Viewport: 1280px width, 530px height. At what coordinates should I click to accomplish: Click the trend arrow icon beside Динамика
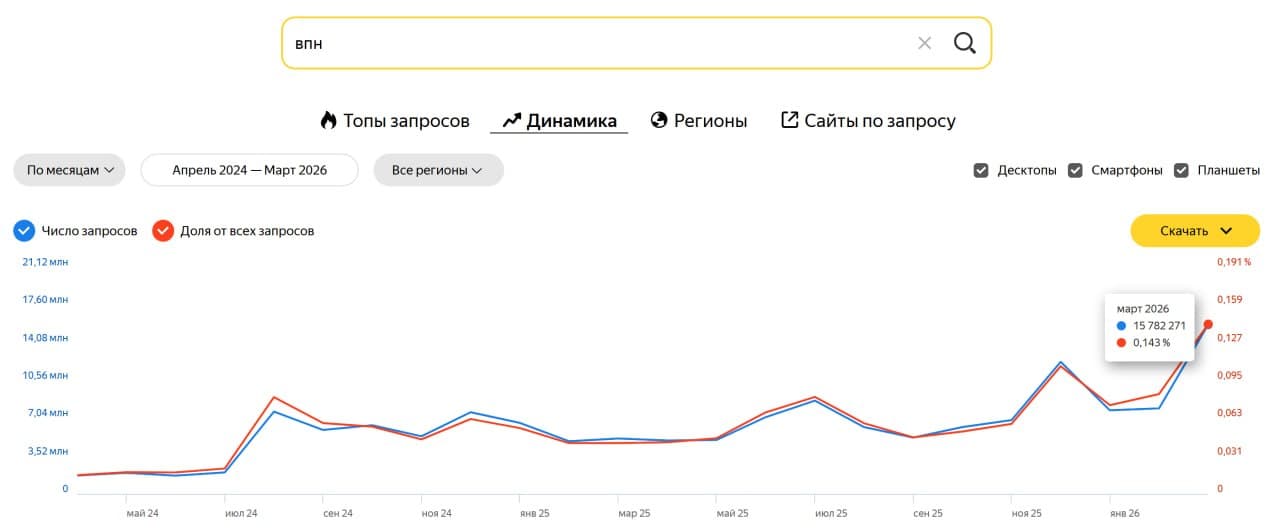click(x=512, y=121)
